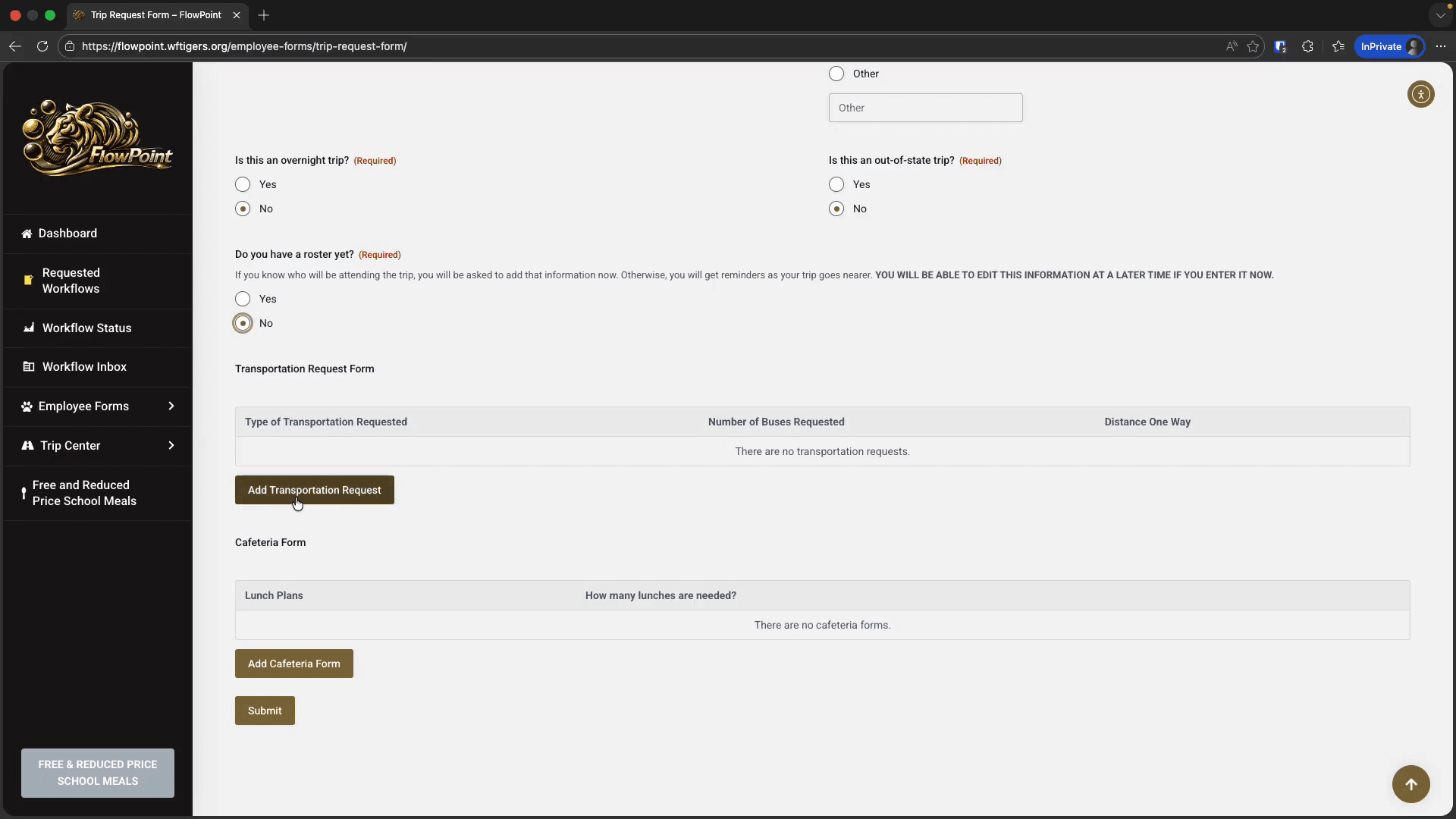Click the Dashboard home icon
Screen dimensions: 1456x819
click(27, 234)
